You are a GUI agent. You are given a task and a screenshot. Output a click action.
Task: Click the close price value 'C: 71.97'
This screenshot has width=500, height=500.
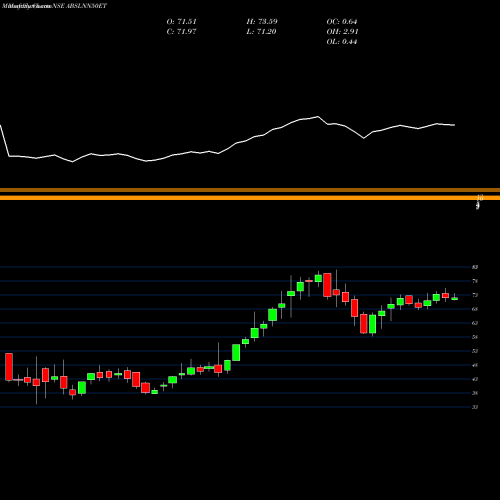pyautogui.click(x=182, y=32)
